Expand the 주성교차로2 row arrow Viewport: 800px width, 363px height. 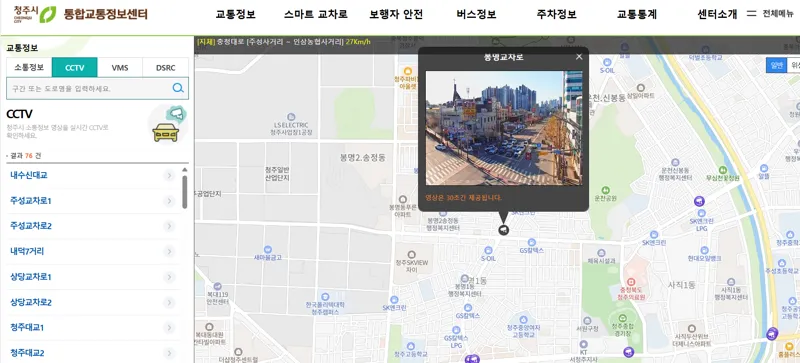pos(169,226)
